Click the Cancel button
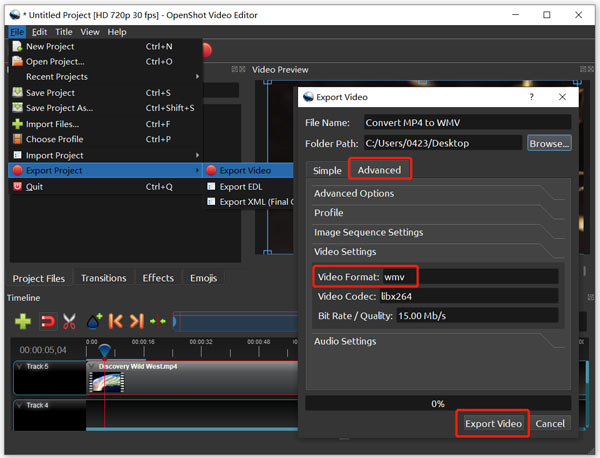 [550, 424]
